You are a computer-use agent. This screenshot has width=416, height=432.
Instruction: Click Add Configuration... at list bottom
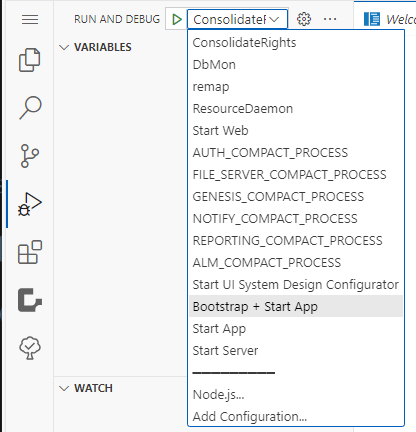tap(296, 417)
